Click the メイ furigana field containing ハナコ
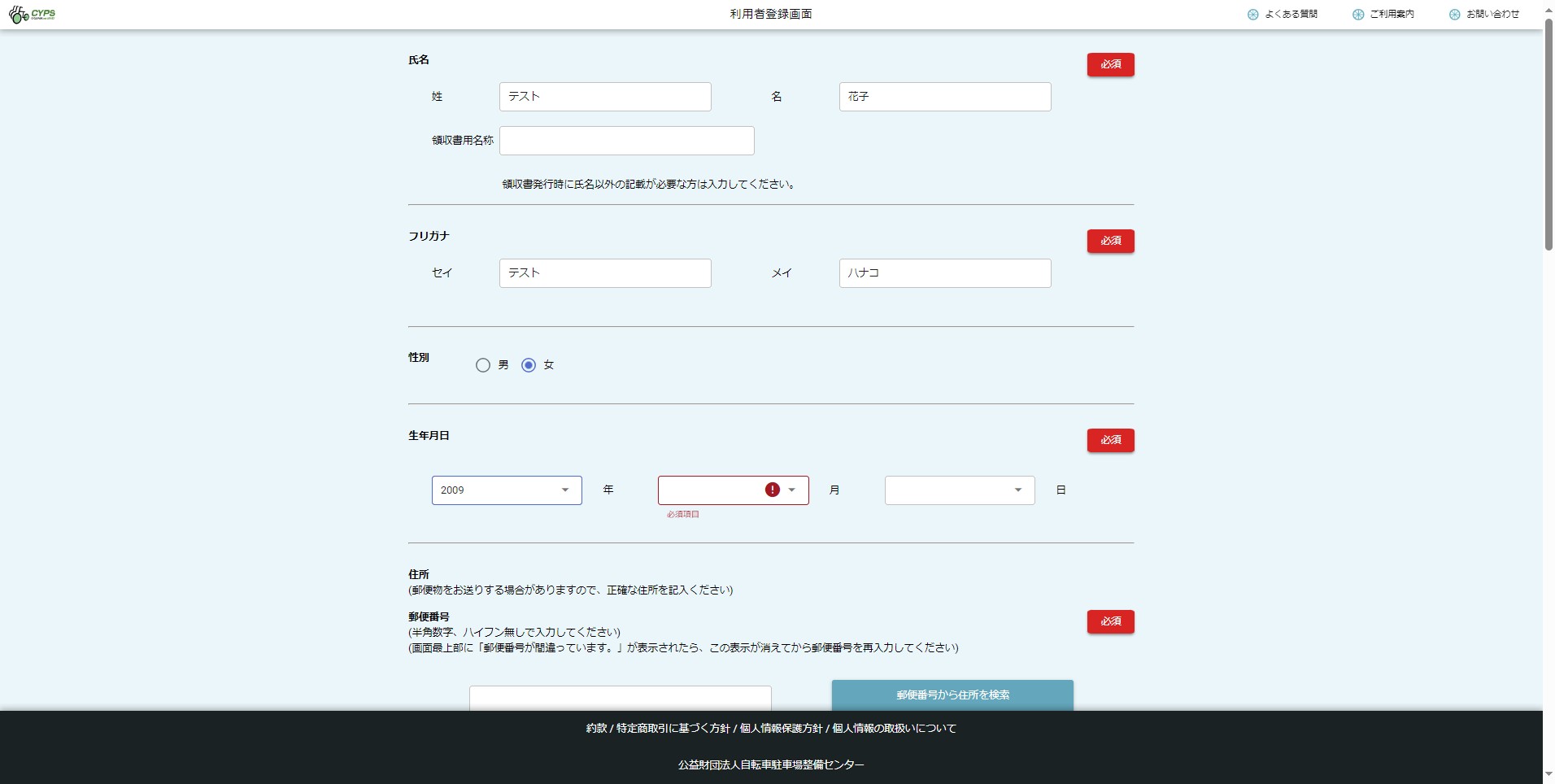Screen dimensions: 1555x784 click(x=944, y=273)
